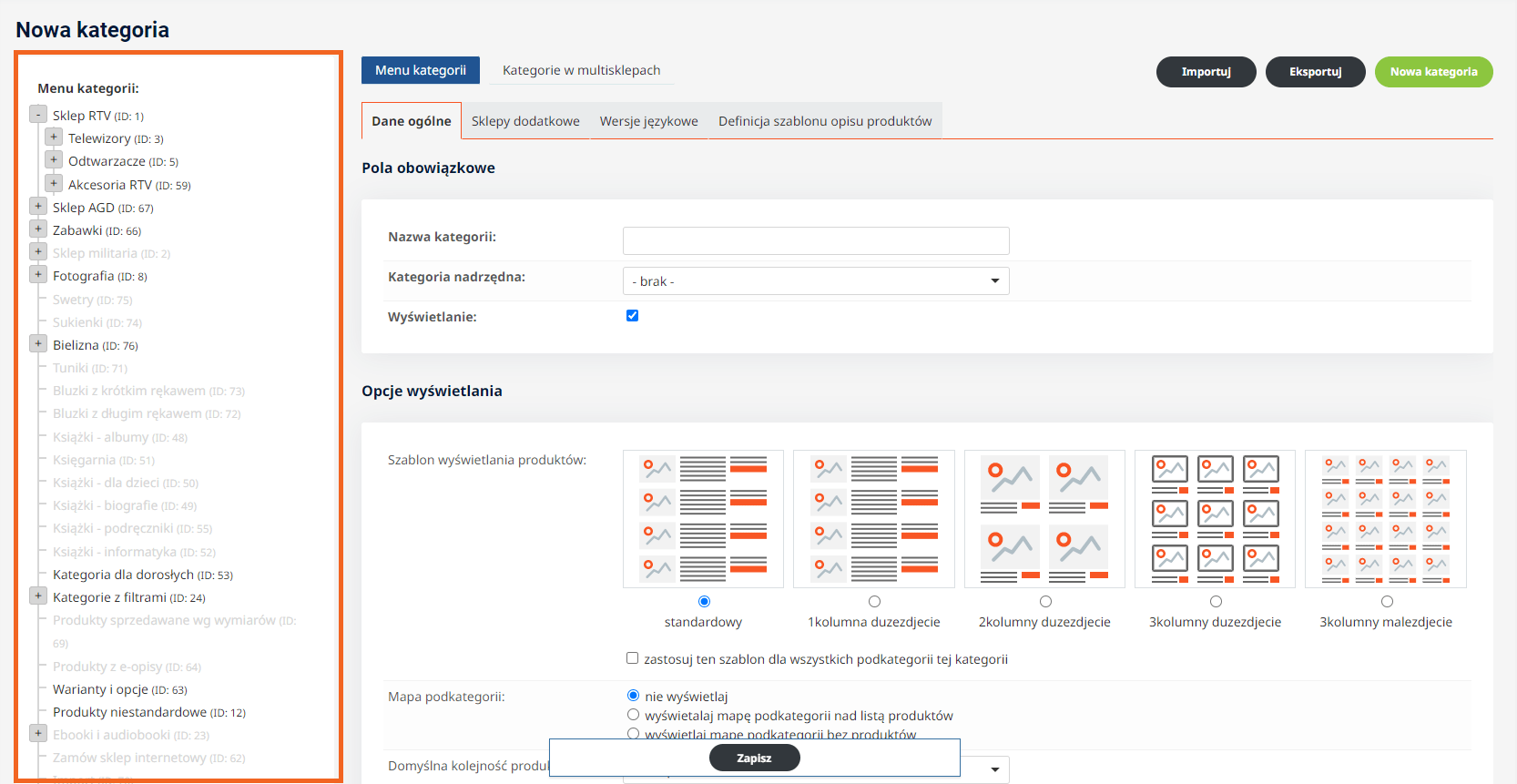
Task: Select the 3kolumny duzezdjecie layout image
Action: pyautogui.click(x=1215, y=519)
